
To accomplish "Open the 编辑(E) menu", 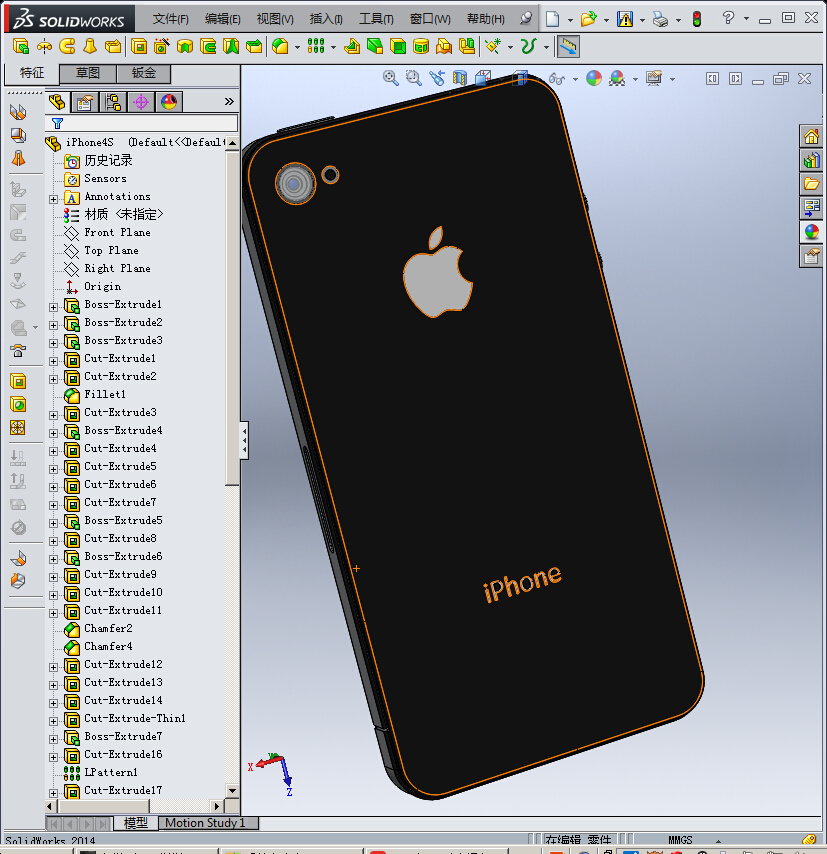I will point(223,19).
